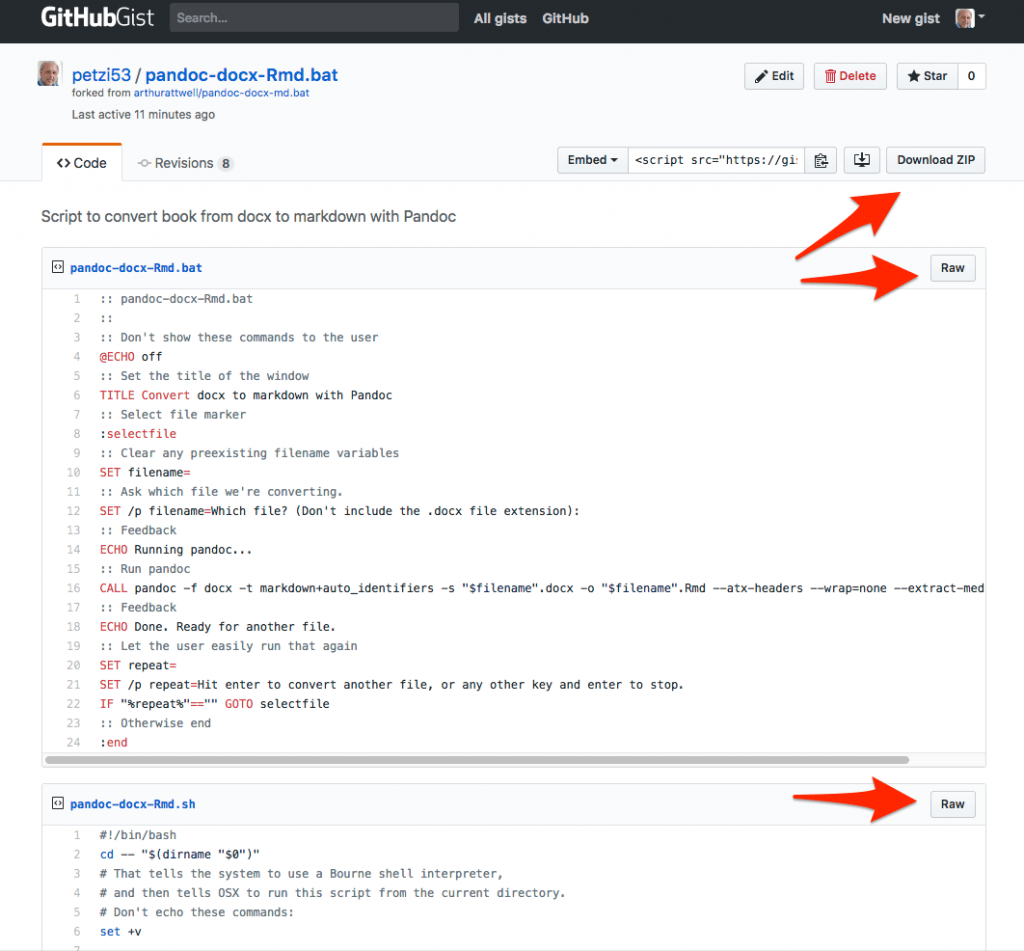
Task: Open the pandoc-docx-Rmd.bat gist title link
Action: (242, 75)
